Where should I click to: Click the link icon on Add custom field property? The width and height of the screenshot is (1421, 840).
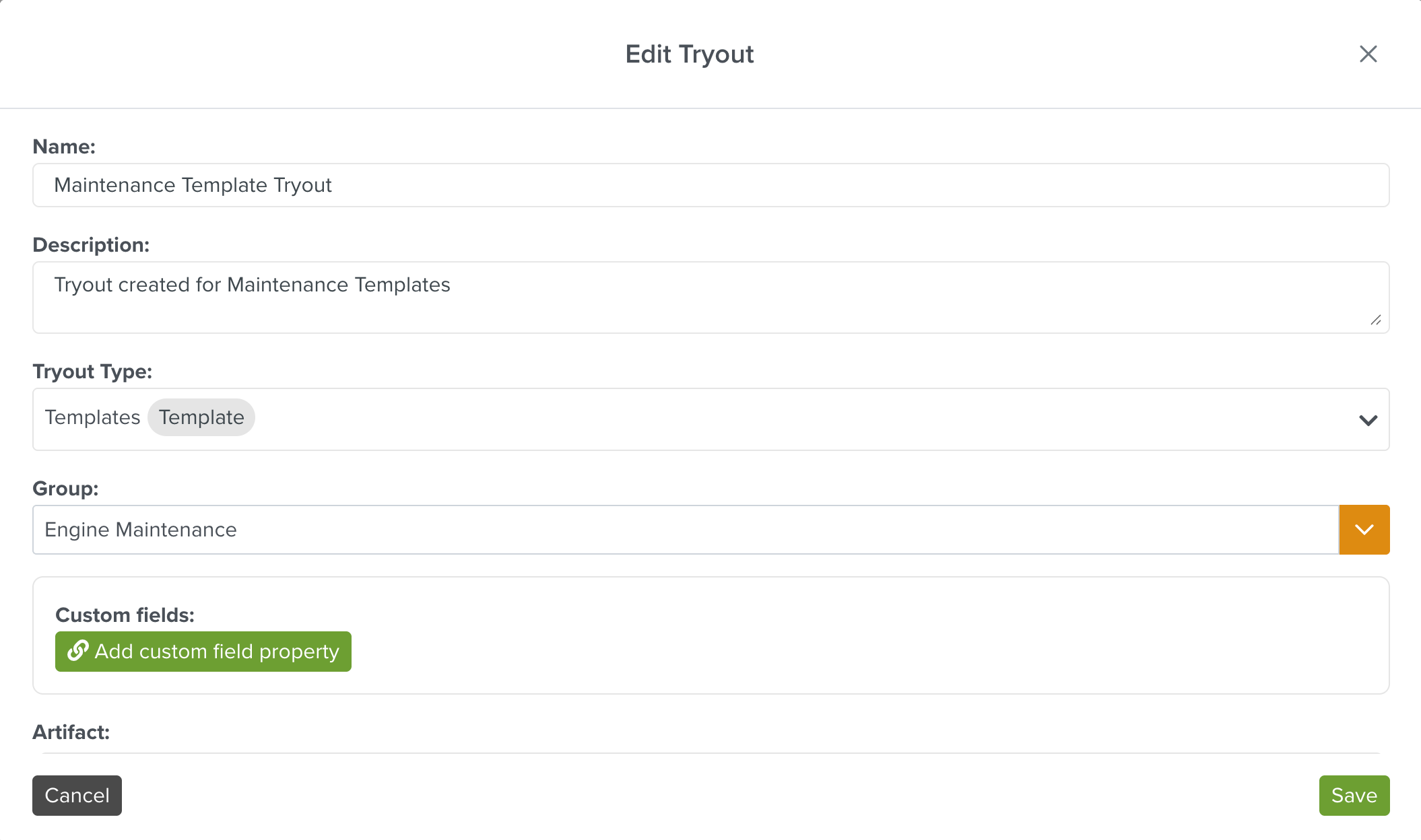click(78, 651)
